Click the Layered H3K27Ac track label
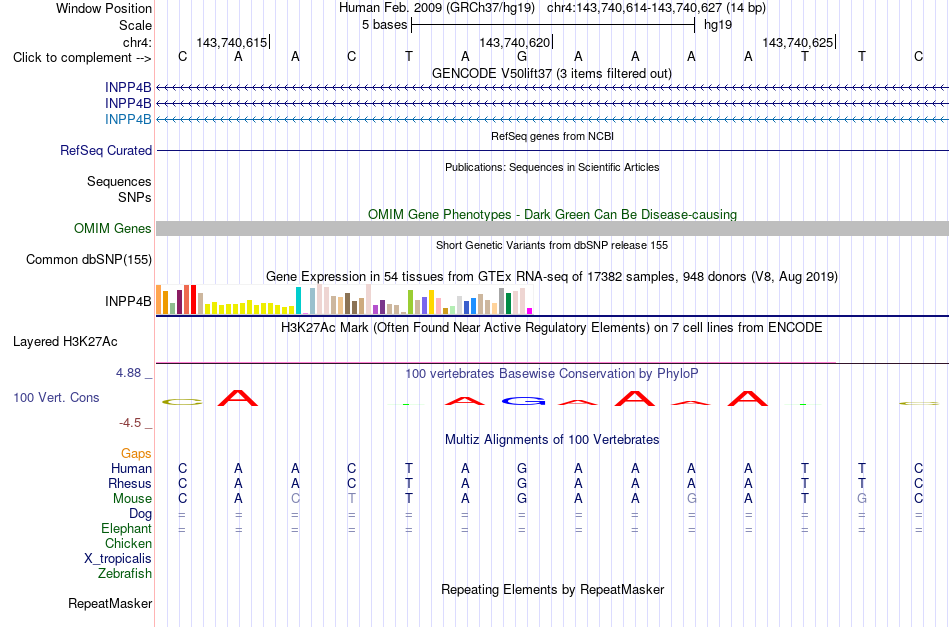950x627 pixels. (x=65, y=342)
